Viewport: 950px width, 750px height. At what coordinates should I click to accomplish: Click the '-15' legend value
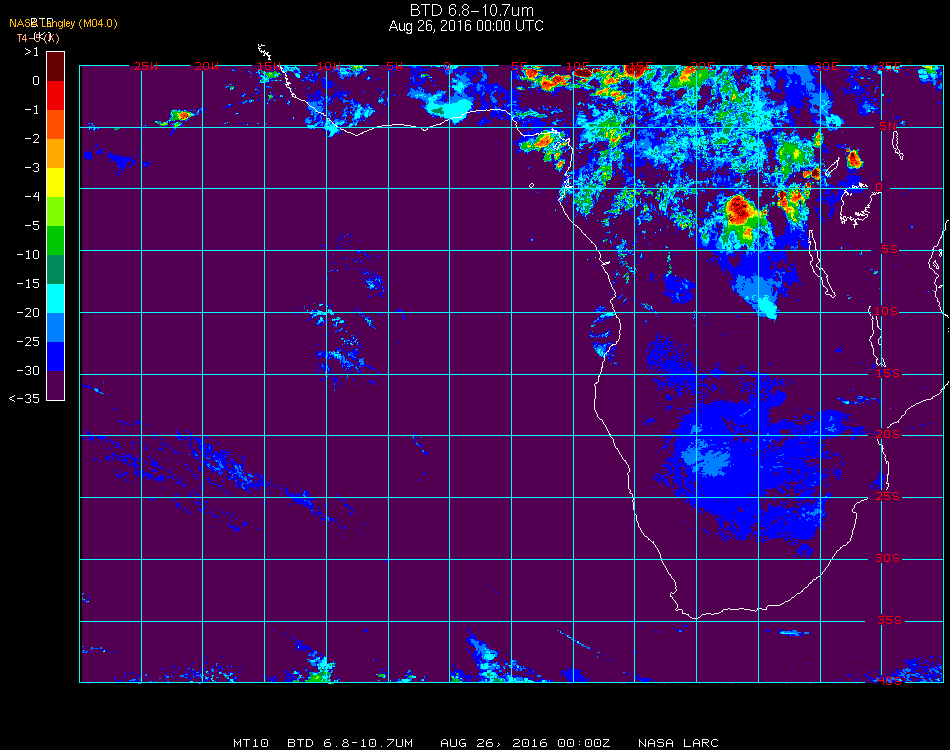click(x=28, y=284)
